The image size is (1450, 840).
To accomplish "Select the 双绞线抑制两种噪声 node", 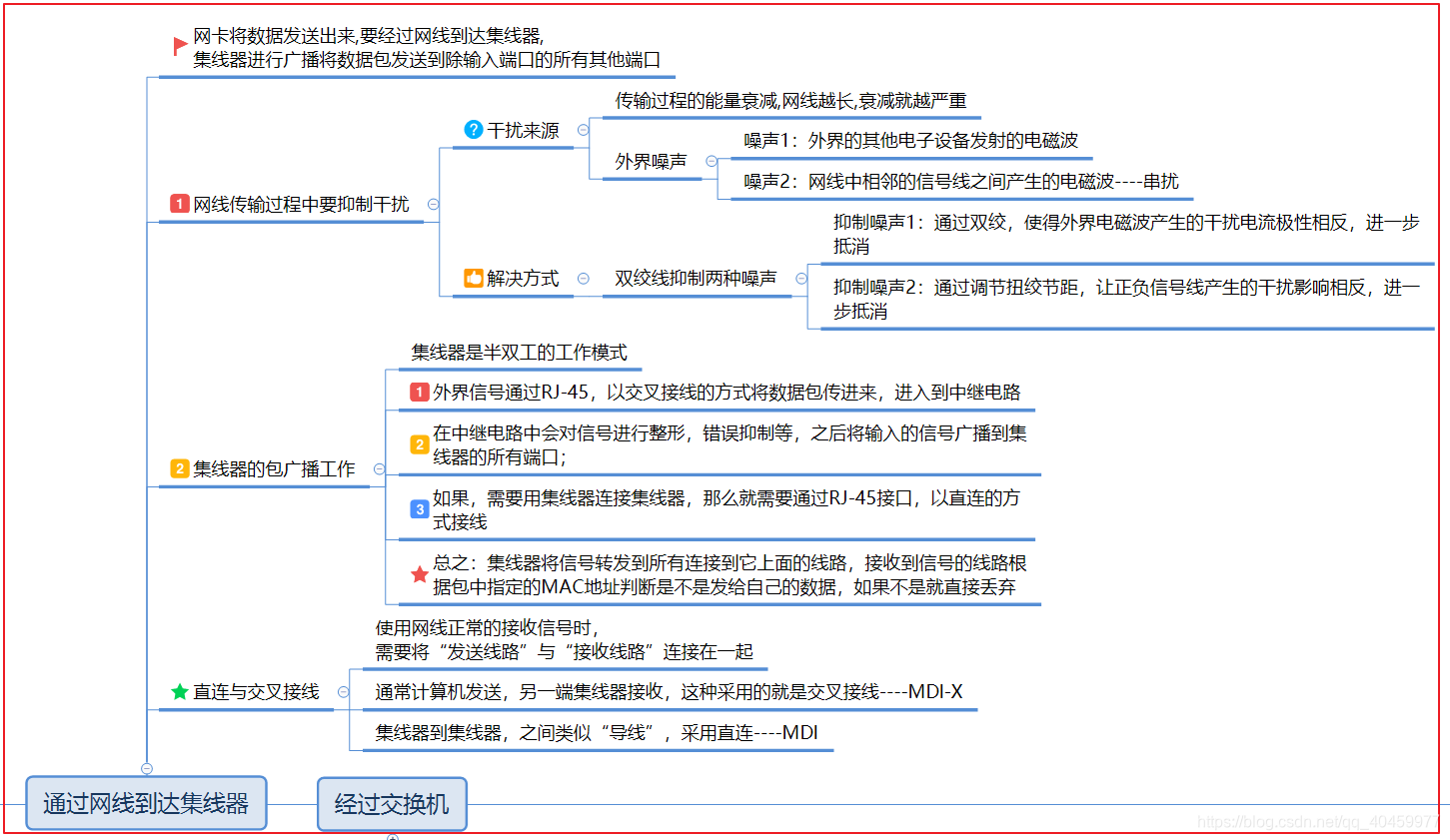I will pos(696,278).
